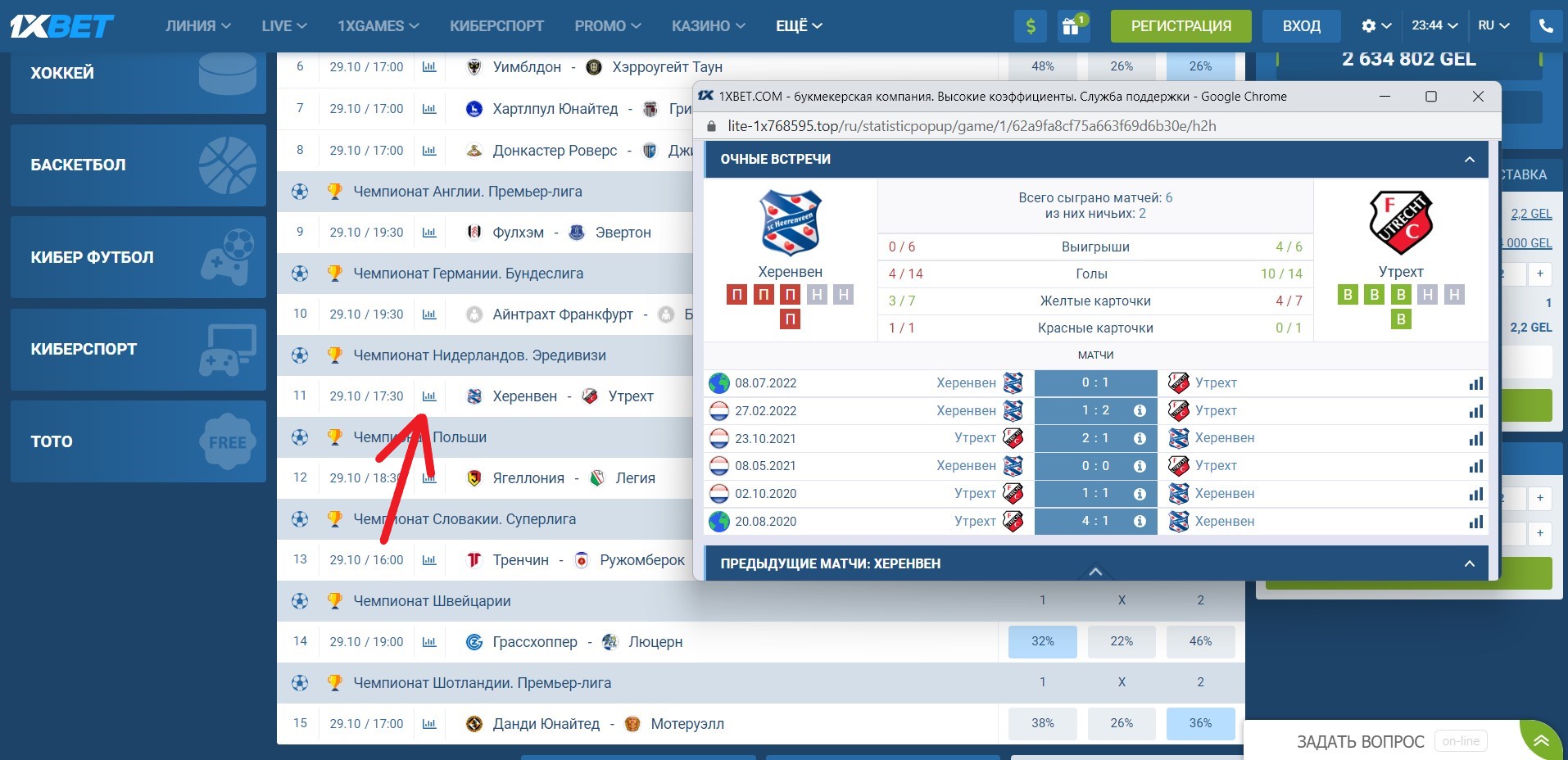1568x760 pixels.
Task: Open the RU language dropdown
Action: [1494, 26]
